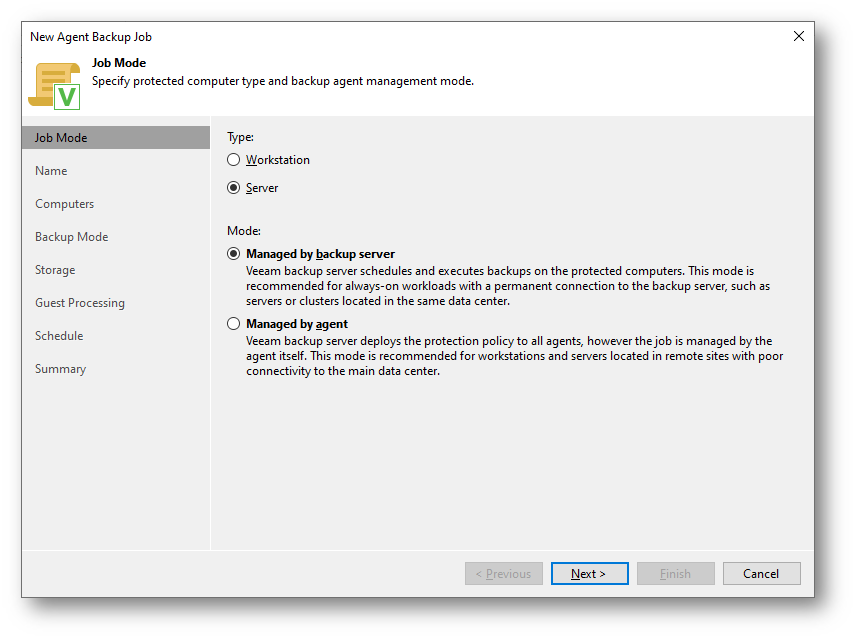Select the Workstation type radio button
This screenshot has height=640, width=857.
[234, 160]
